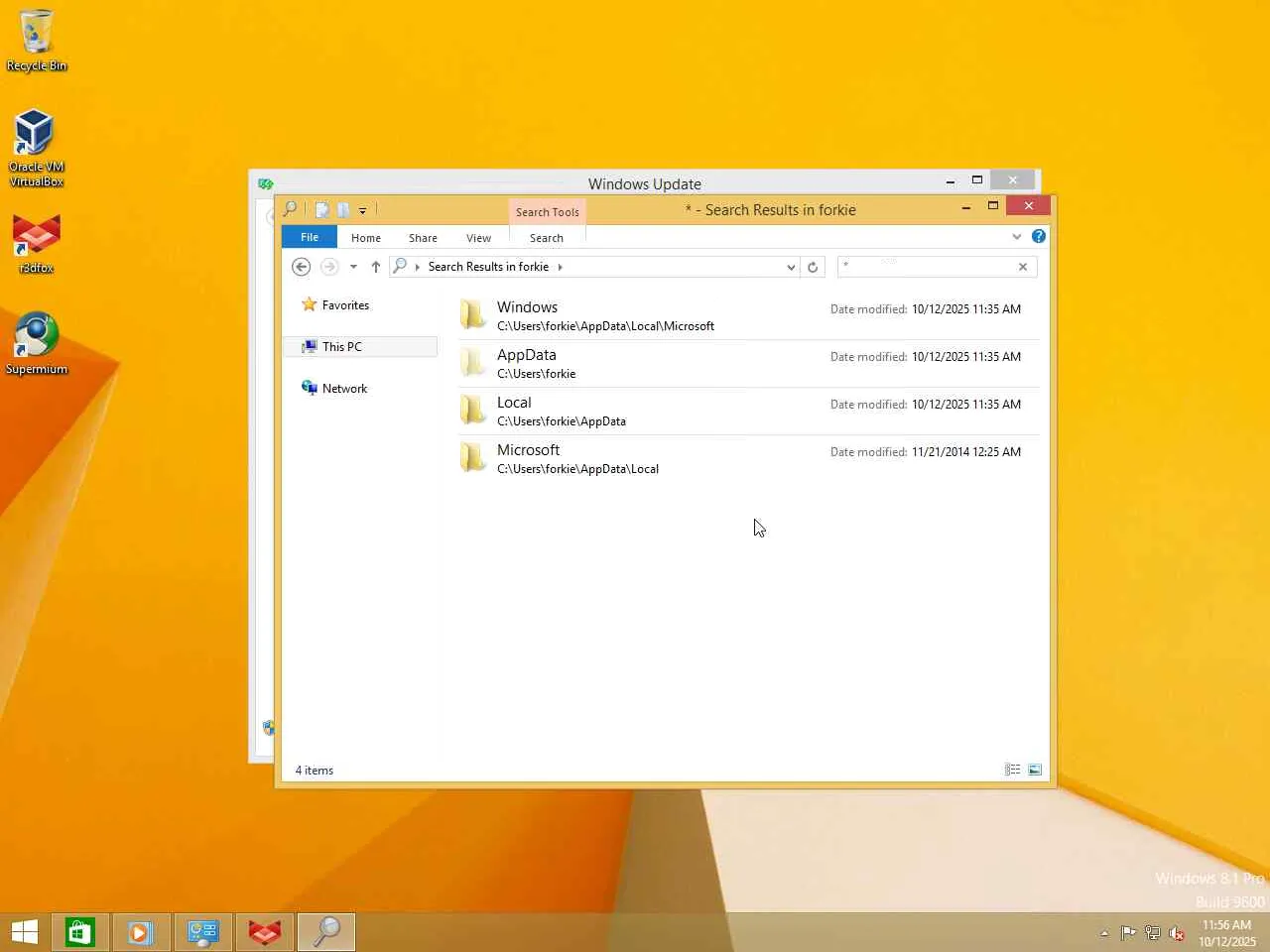The width and height of the screenshot is (1270, 952).
Task: Switch to r3dfox in the taskbar
Action: coord(265,932)
